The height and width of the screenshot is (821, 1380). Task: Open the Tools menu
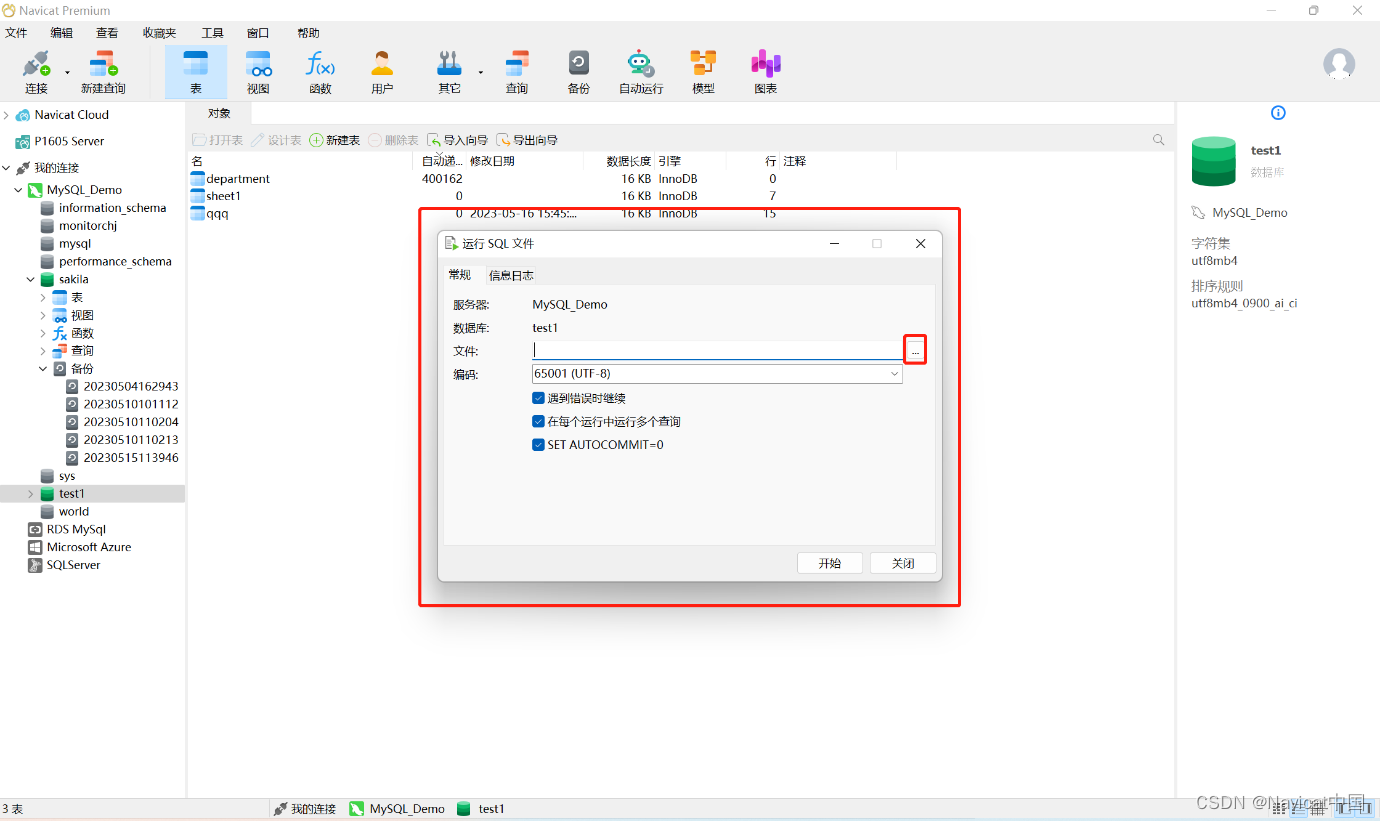tap(212, 33)
